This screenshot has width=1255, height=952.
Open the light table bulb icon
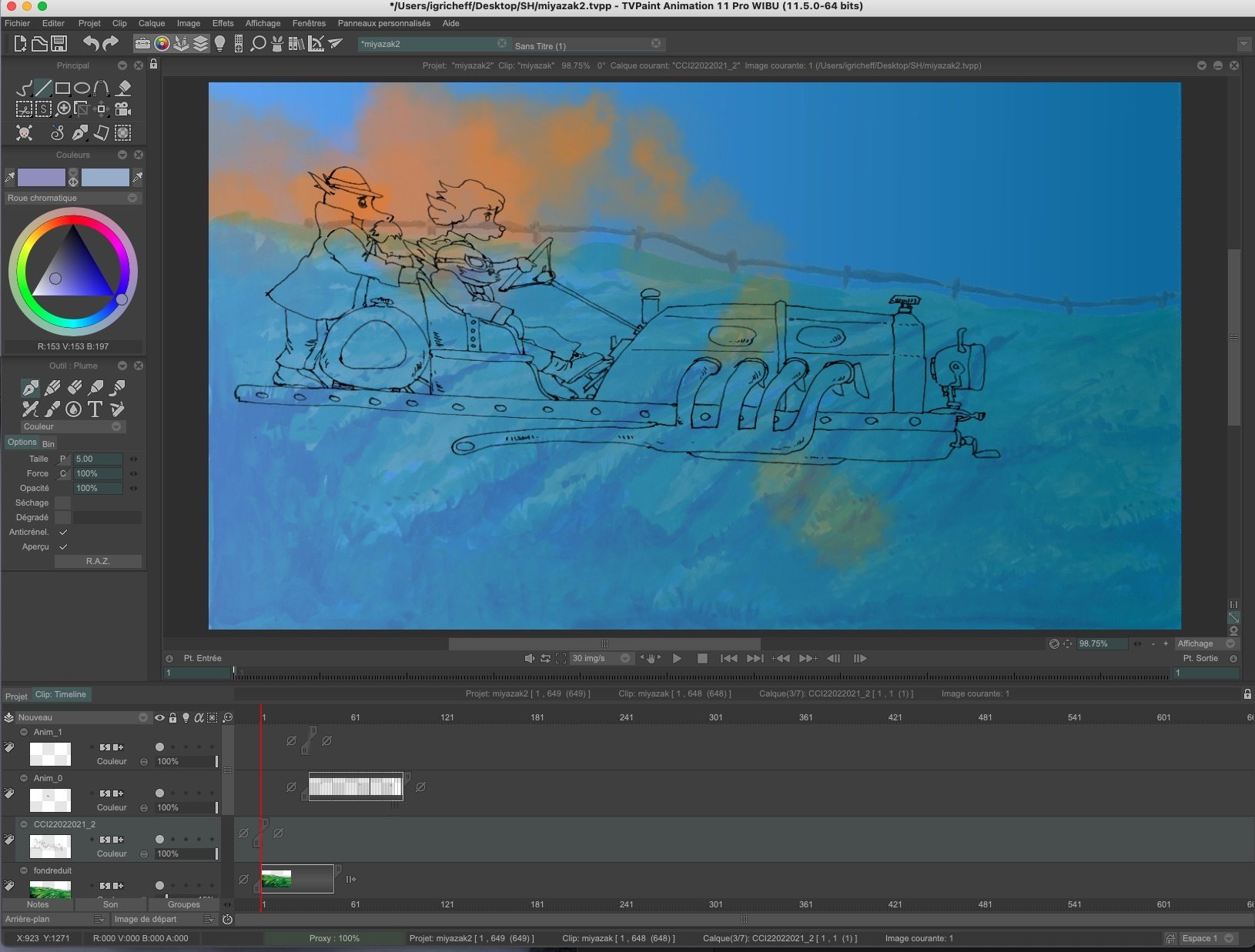tap(220, 44)
